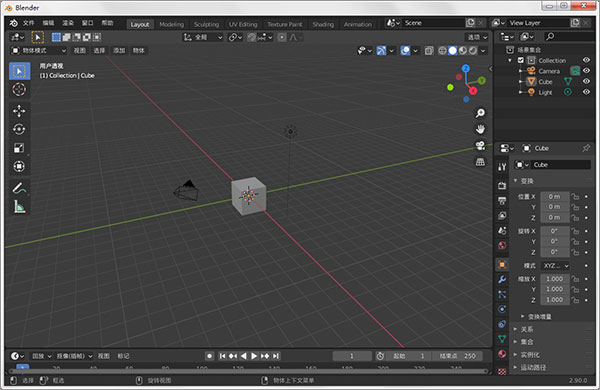Open the viewport shading options dropdown arrow

(483, 51)
